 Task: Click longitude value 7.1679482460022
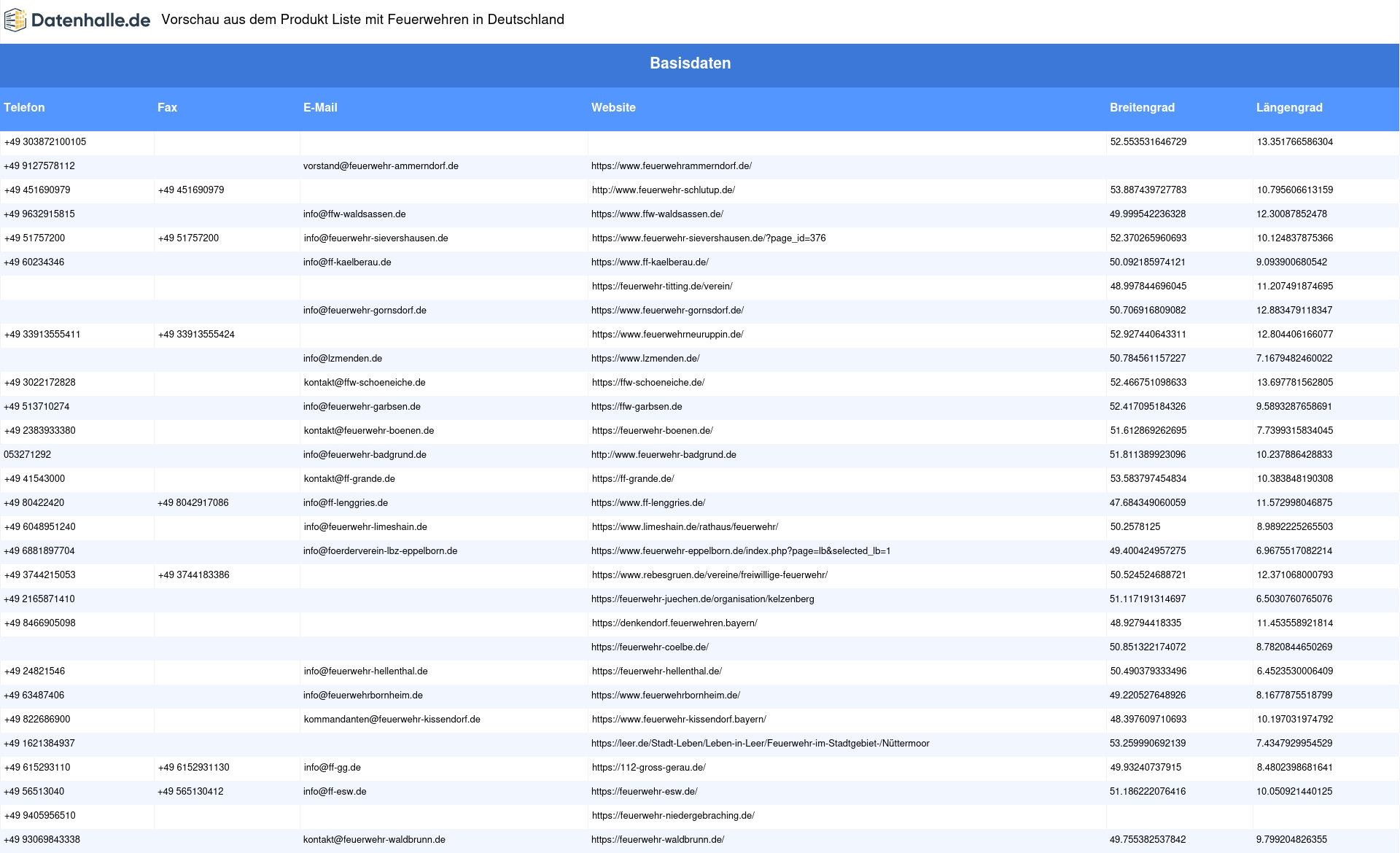pyautogui.click(x=1294, y=359)
